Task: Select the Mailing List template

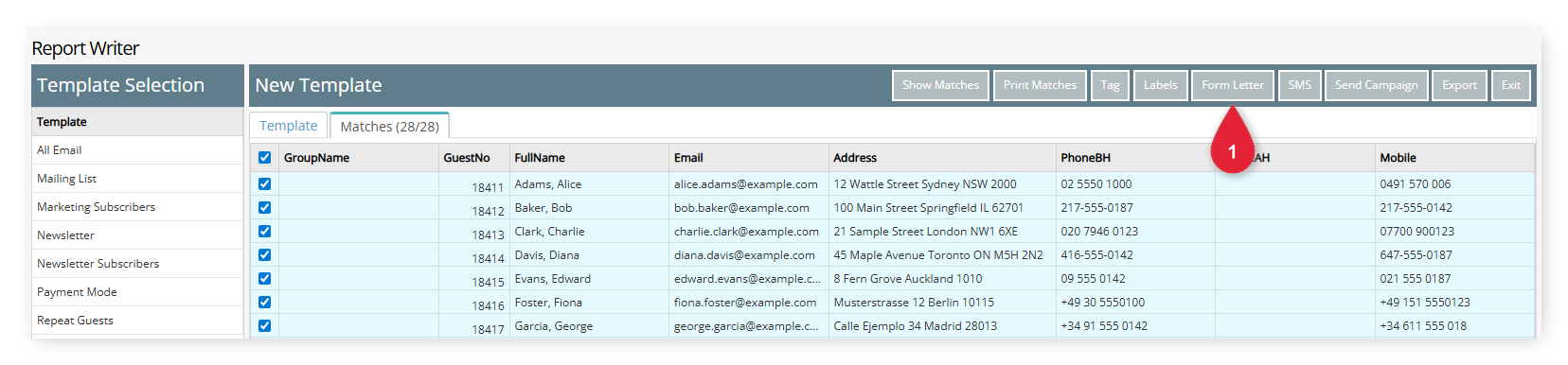Action: tap(137, 179)
